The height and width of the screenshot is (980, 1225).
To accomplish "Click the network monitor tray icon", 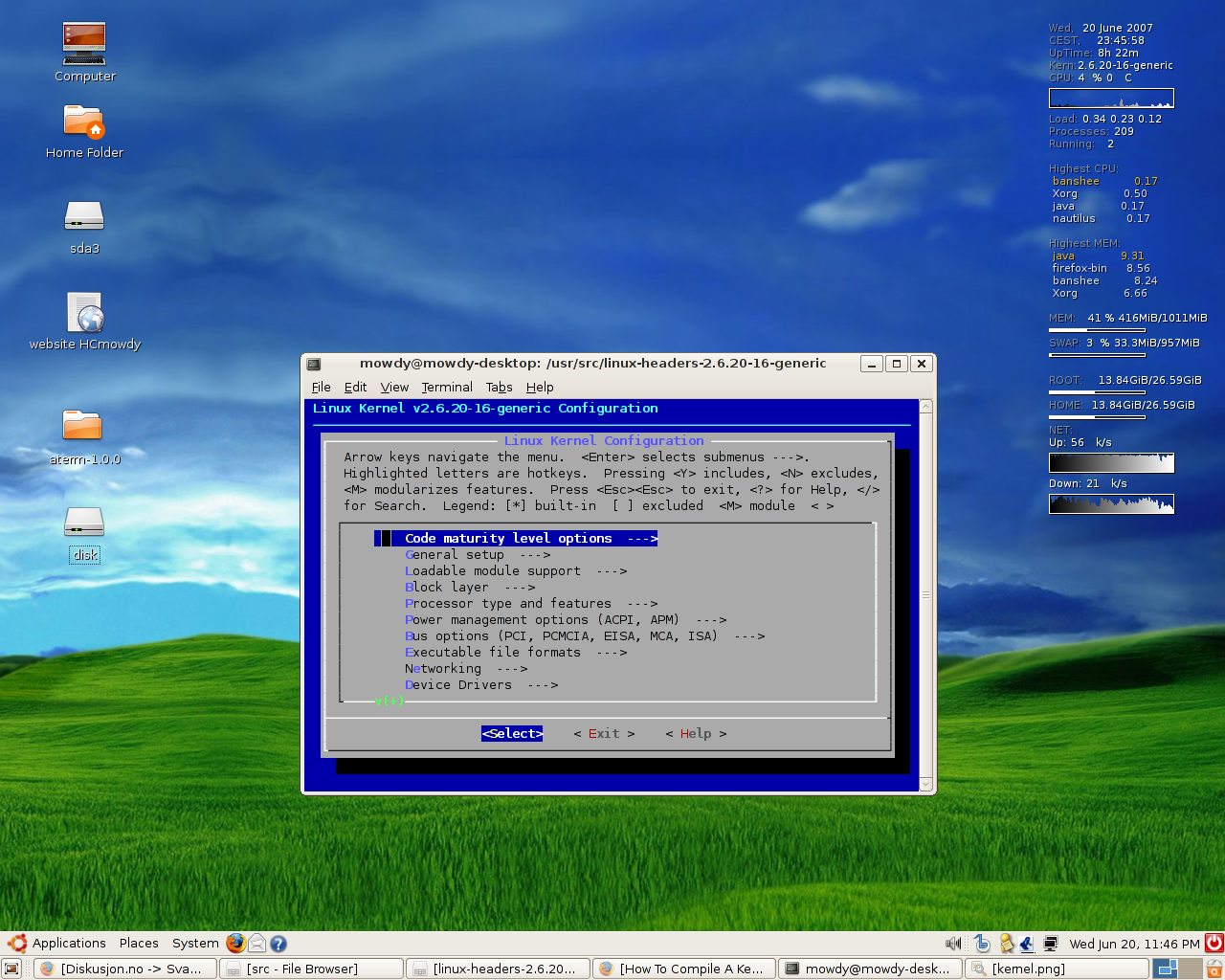I will pyautogui.click(x=1050, y=944).
